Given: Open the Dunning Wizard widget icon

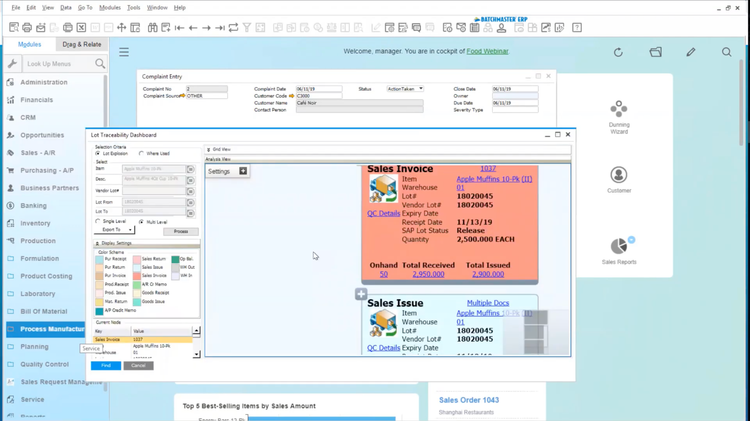Looking at the screenshot, I should click(x=619, y=109).
